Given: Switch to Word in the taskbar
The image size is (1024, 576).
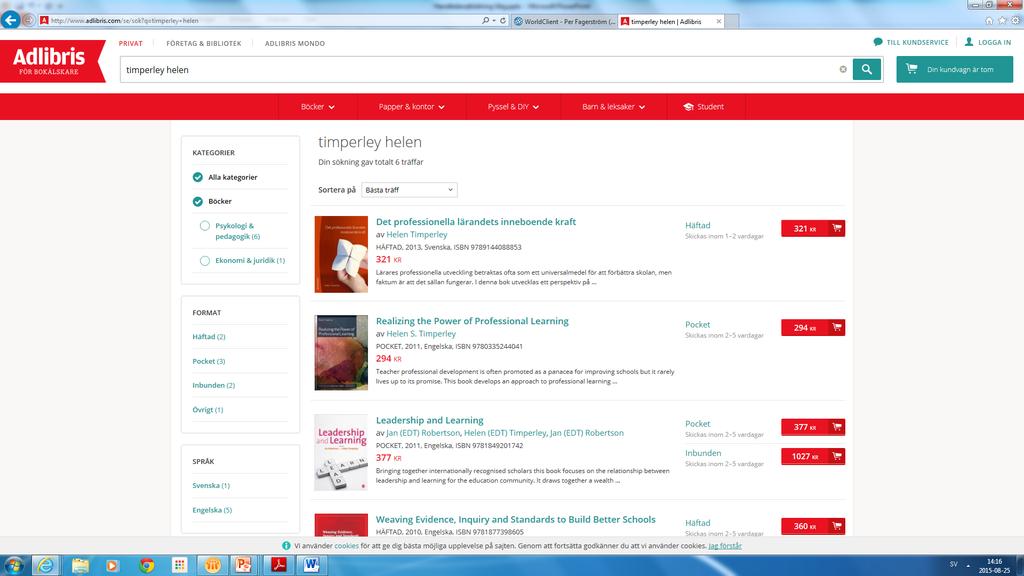Looking at the screenshot, I should click(x=312, y=565).
